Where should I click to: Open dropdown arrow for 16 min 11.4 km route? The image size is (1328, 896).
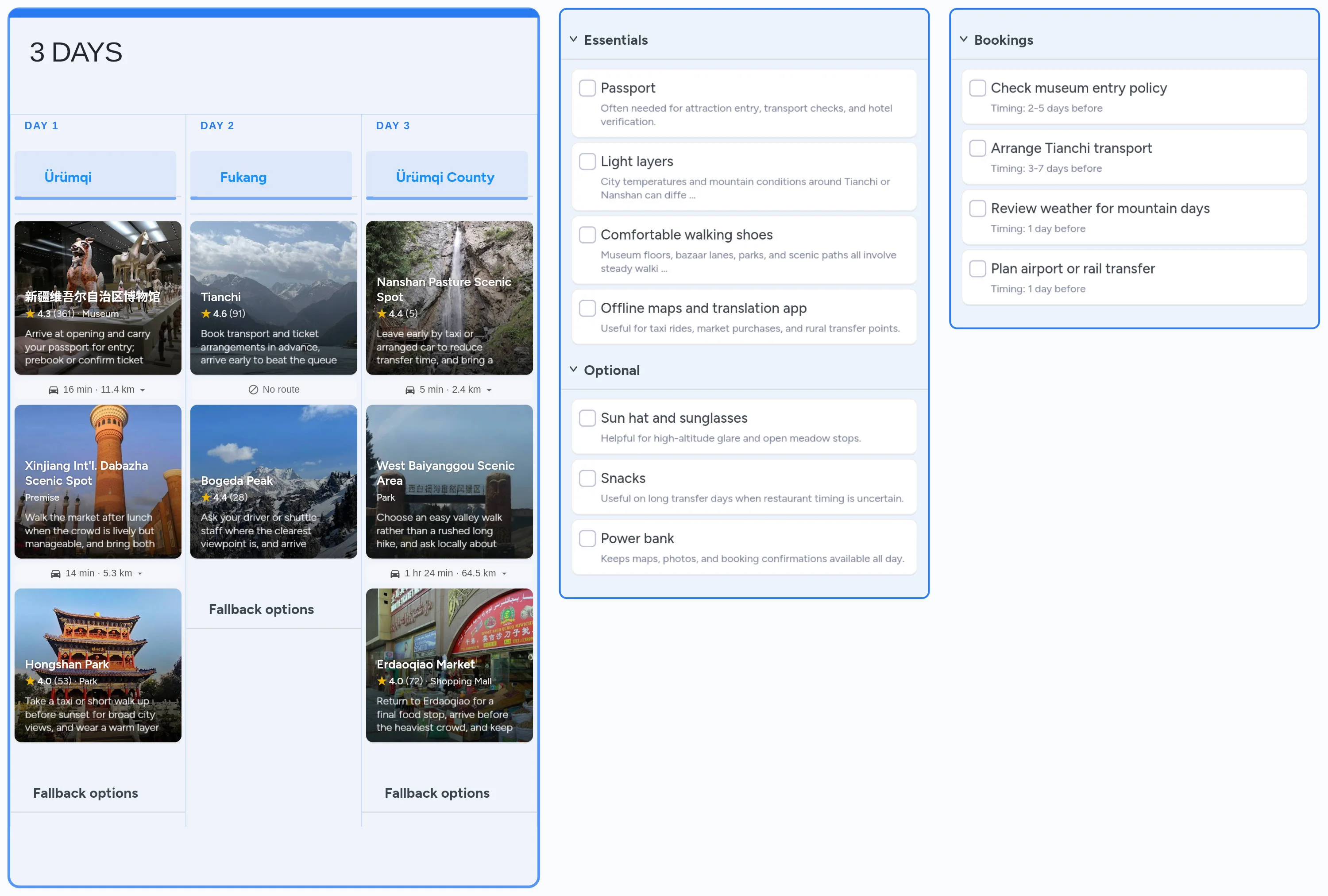[142, 390]
